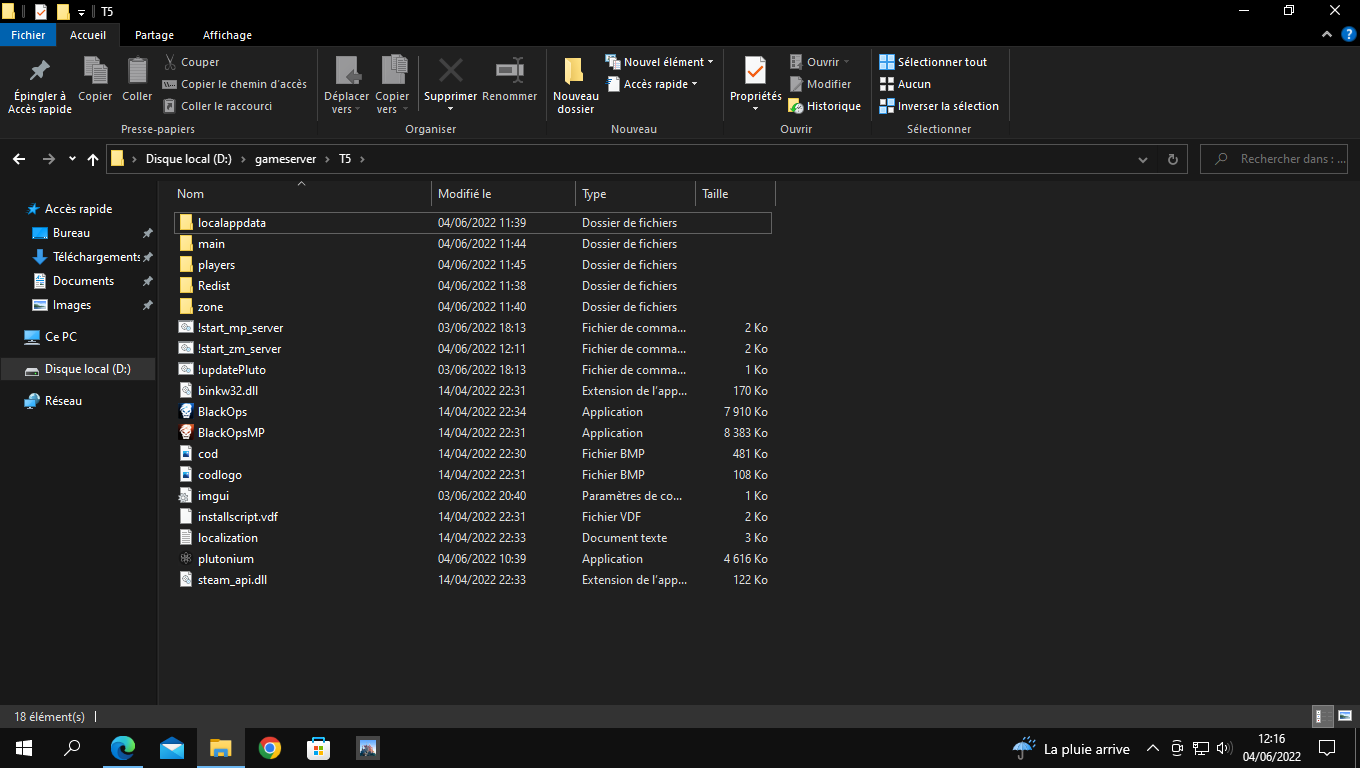
Task: Click the refresh button beside address bar
Action: (x=1173, y=159)
